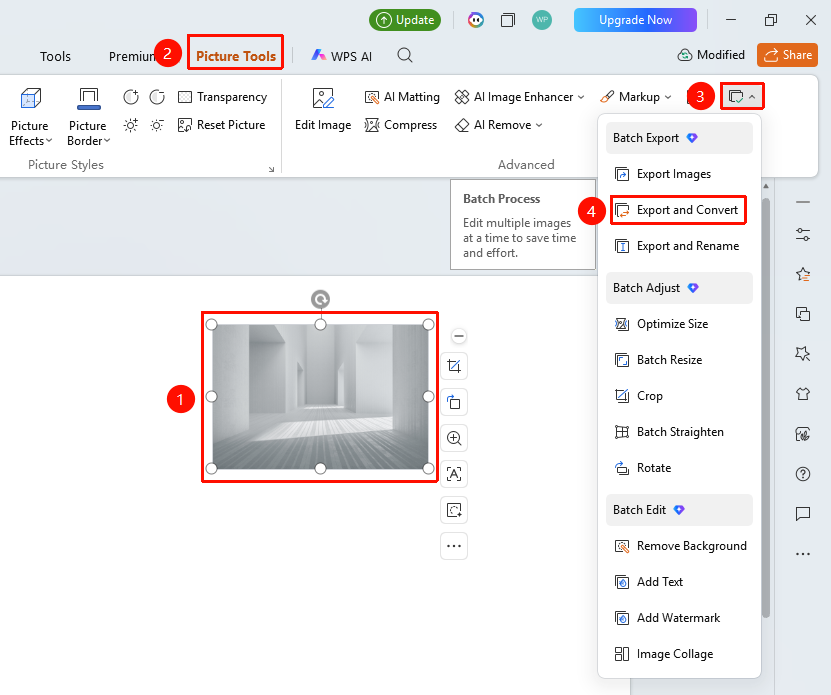
Task: Toggle the Batch Process dropdown button
Action: pyautogui.click(x=742, y=97)
